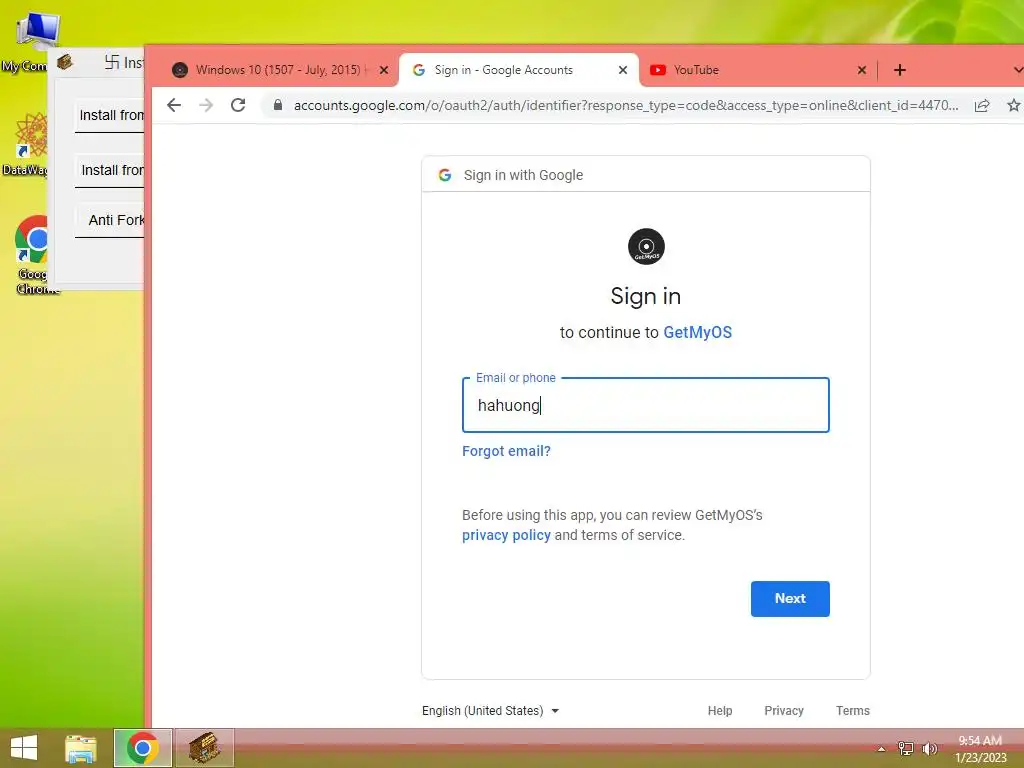The height and width of the screenshot is (768, 1024).
Task: Click second Install from button in background window
Action: (x=110, y=170)
